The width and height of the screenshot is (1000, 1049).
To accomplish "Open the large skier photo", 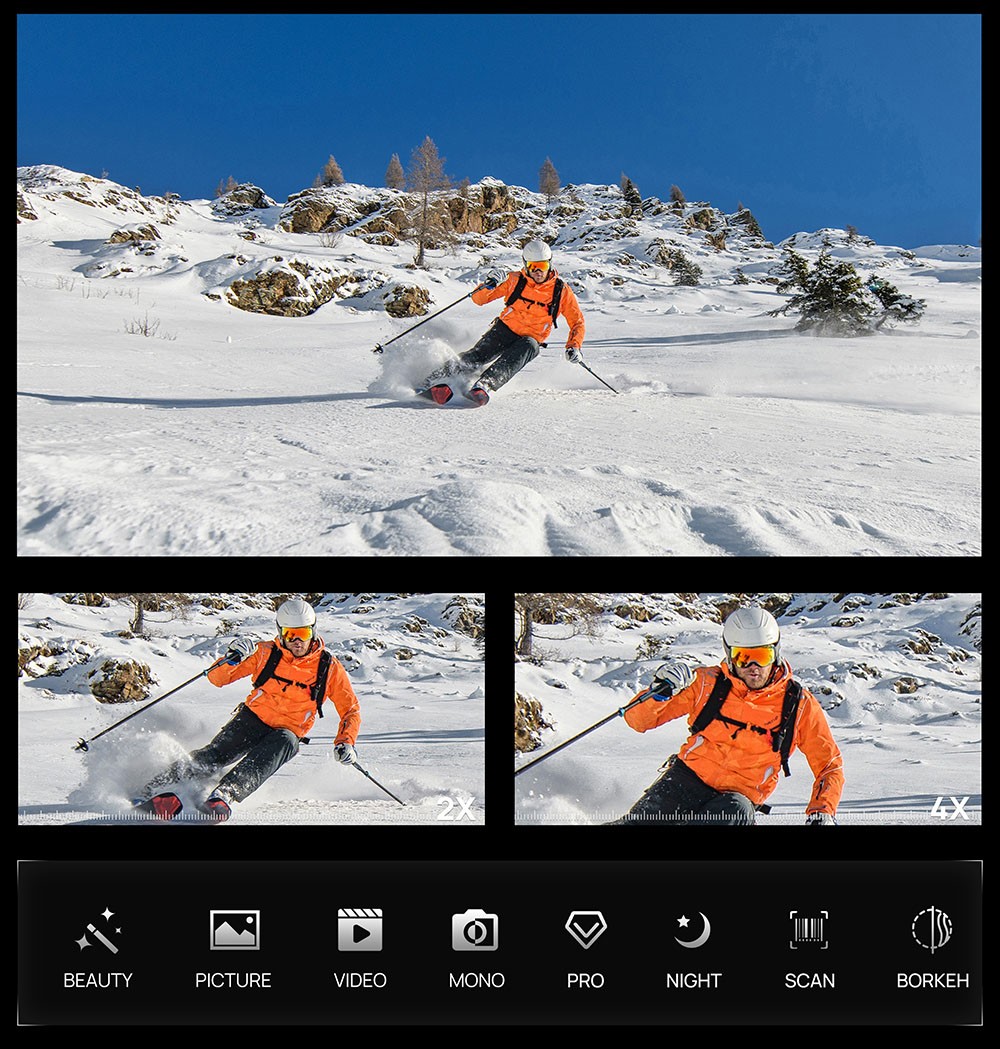I will (498, 285).
